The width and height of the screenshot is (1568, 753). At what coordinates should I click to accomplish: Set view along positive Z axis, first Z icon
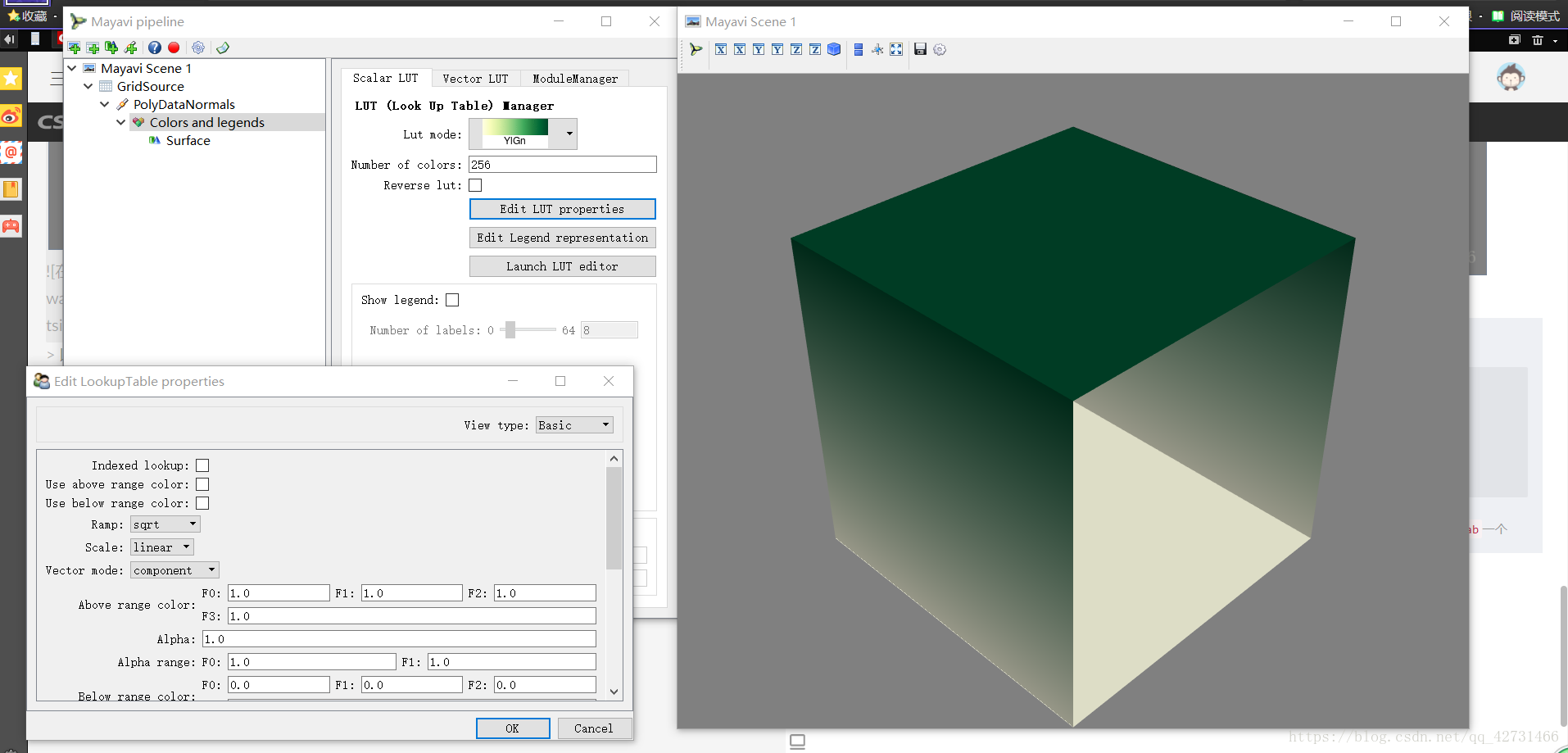[796, 50]
